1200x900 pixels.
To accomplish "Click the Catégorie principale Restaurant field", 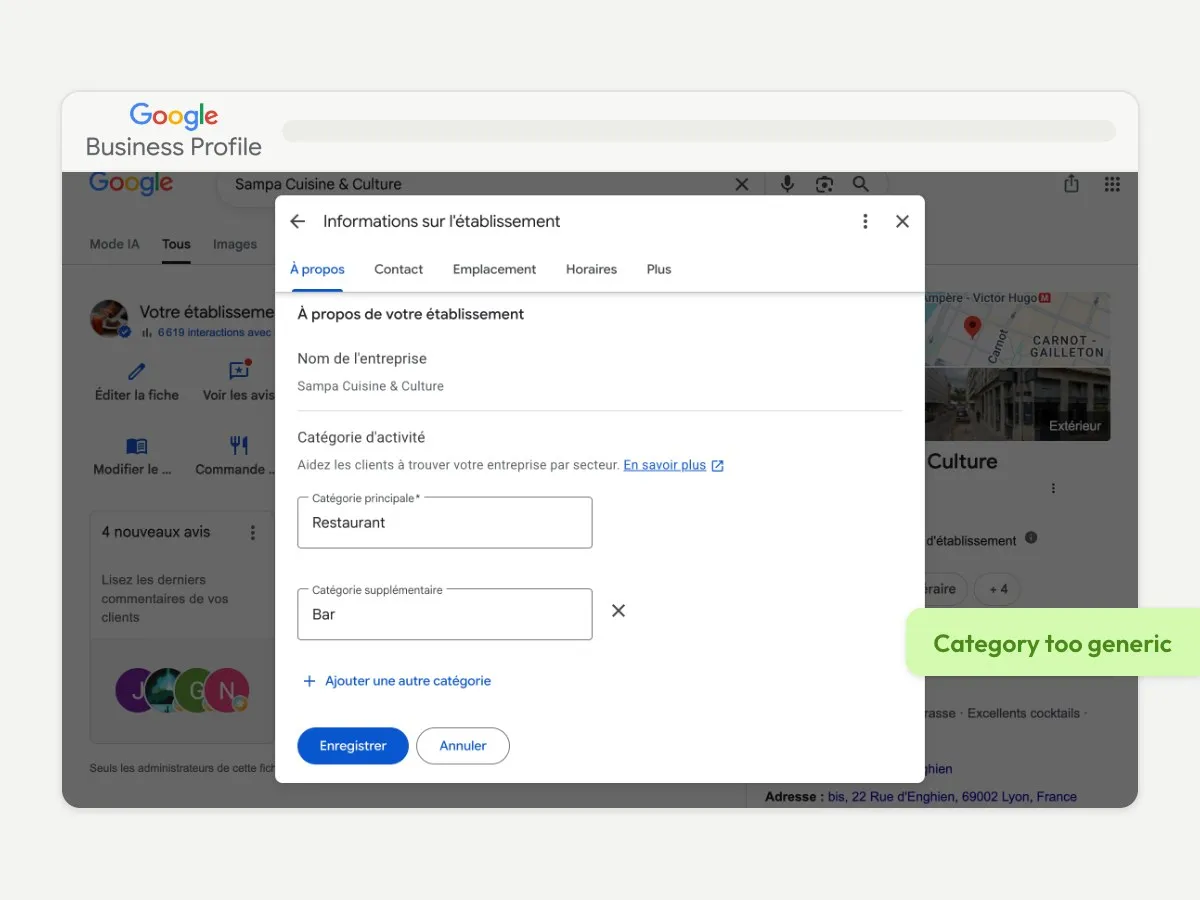I will (445, 522).
